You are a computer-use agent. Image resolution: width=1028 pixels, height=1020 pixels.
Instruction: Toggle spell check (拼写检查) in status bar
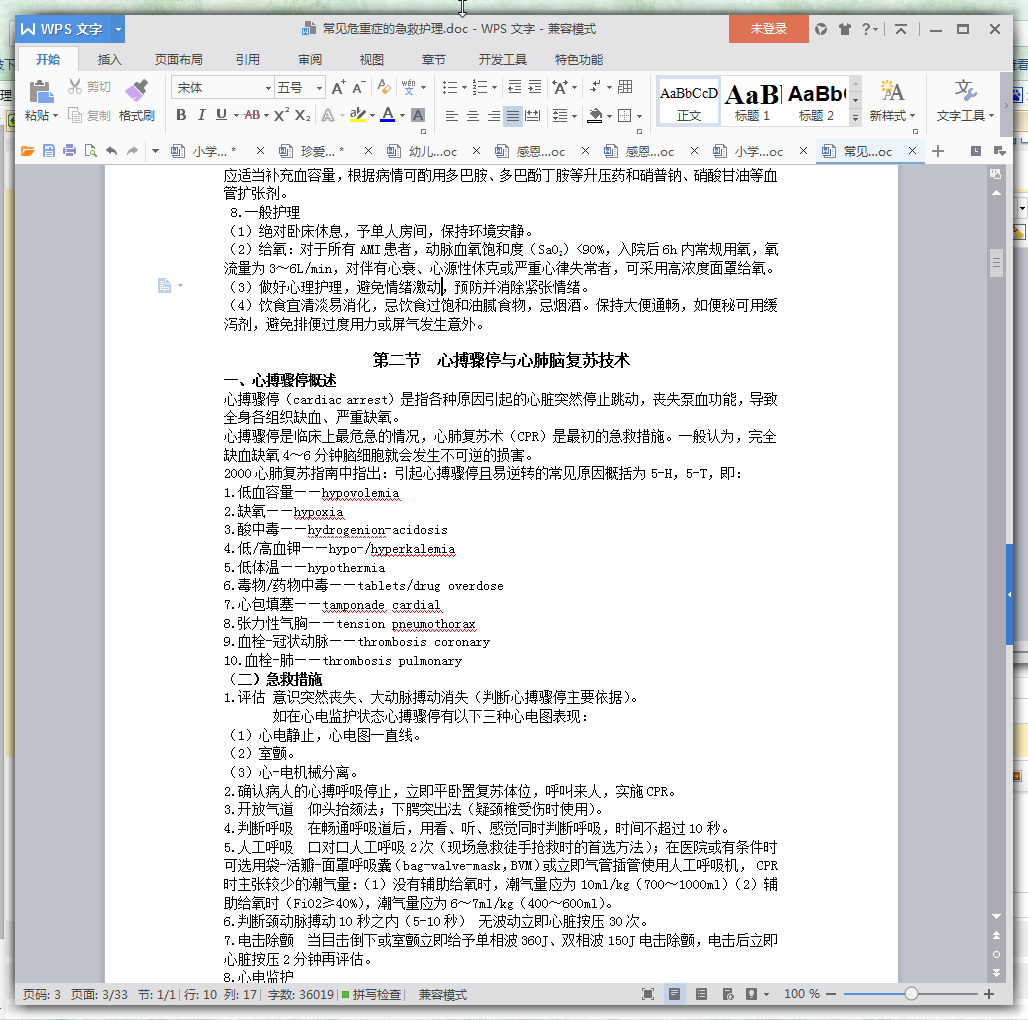372,994
